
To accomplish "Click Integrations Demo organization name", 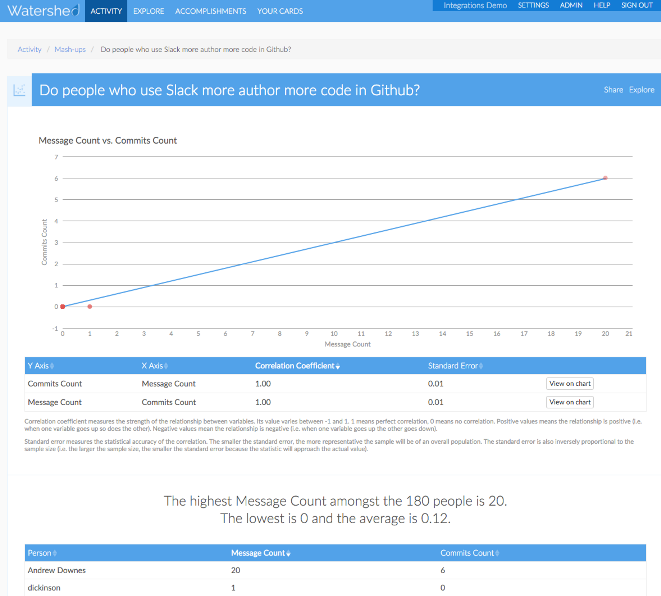I will pyautogui.click(x=475, y=5).
